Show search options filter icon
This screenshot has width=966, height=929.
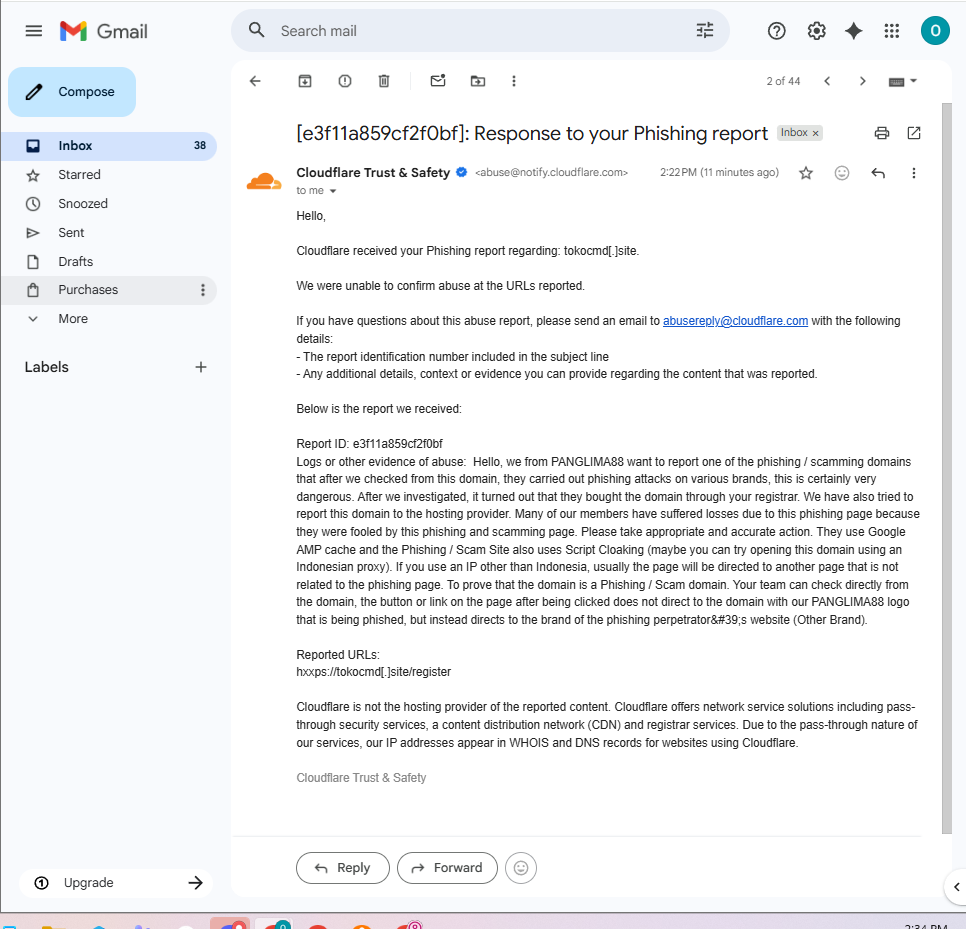[x=705, y=30]
